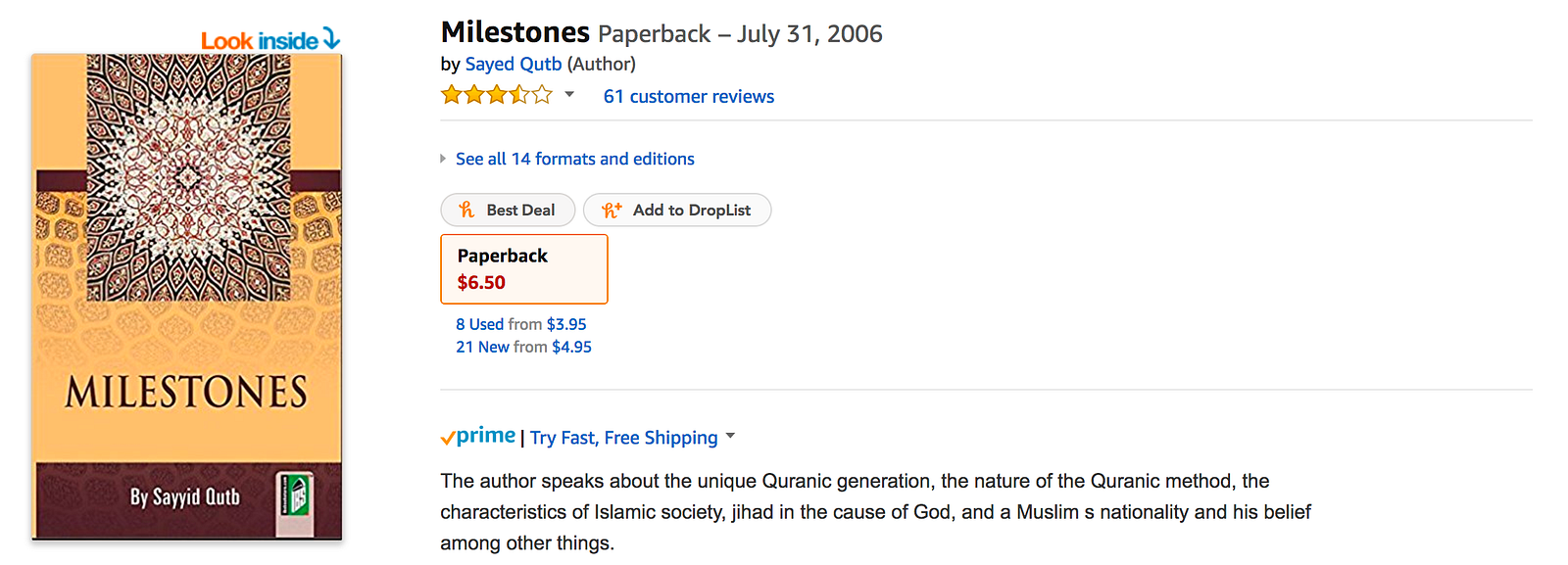Image resolution: width=1568 pixels, height=565 pixels.
Task: Click the Look inside label
Action: (260, 40)
